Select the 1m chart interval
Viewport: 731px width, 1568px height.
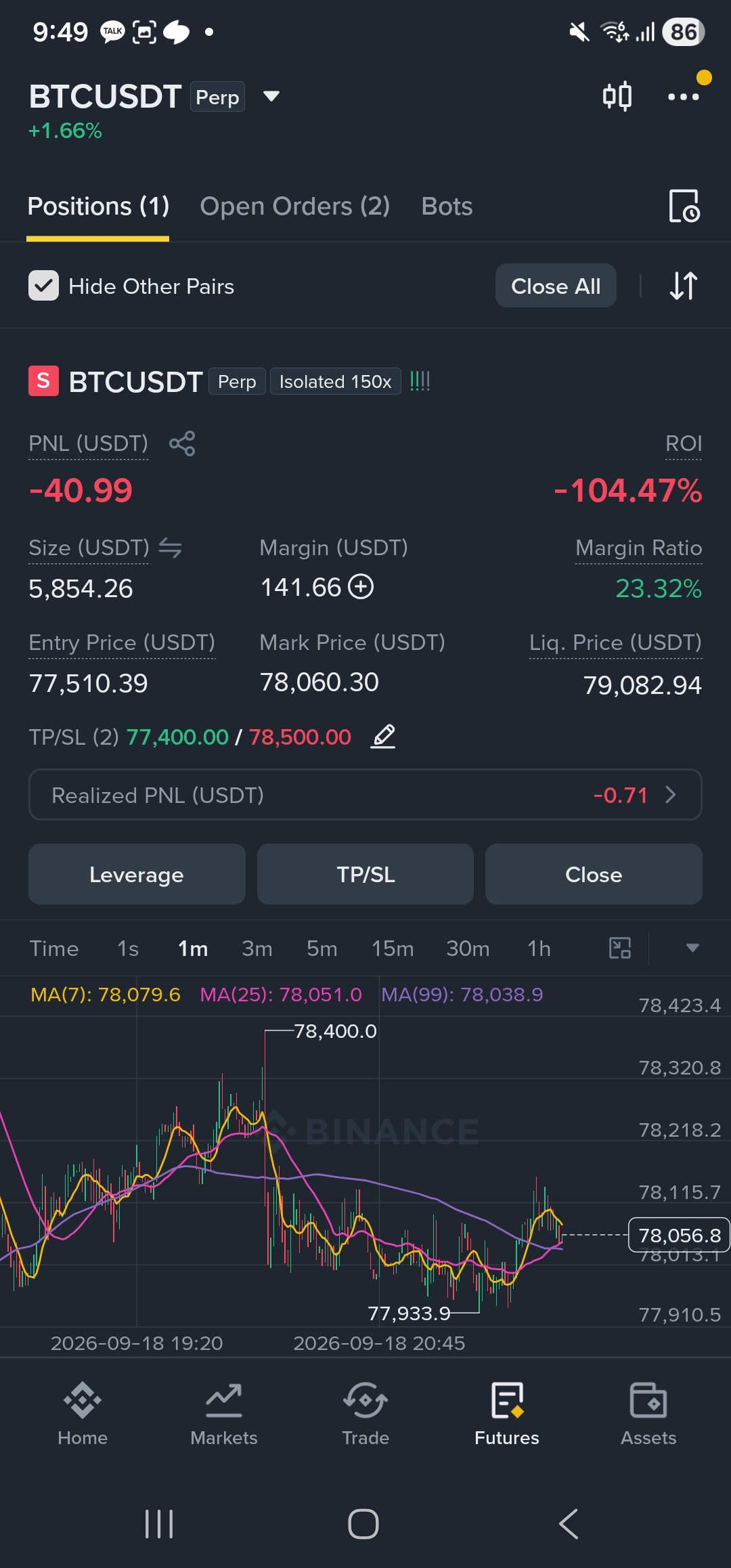(x=193, y=949)
